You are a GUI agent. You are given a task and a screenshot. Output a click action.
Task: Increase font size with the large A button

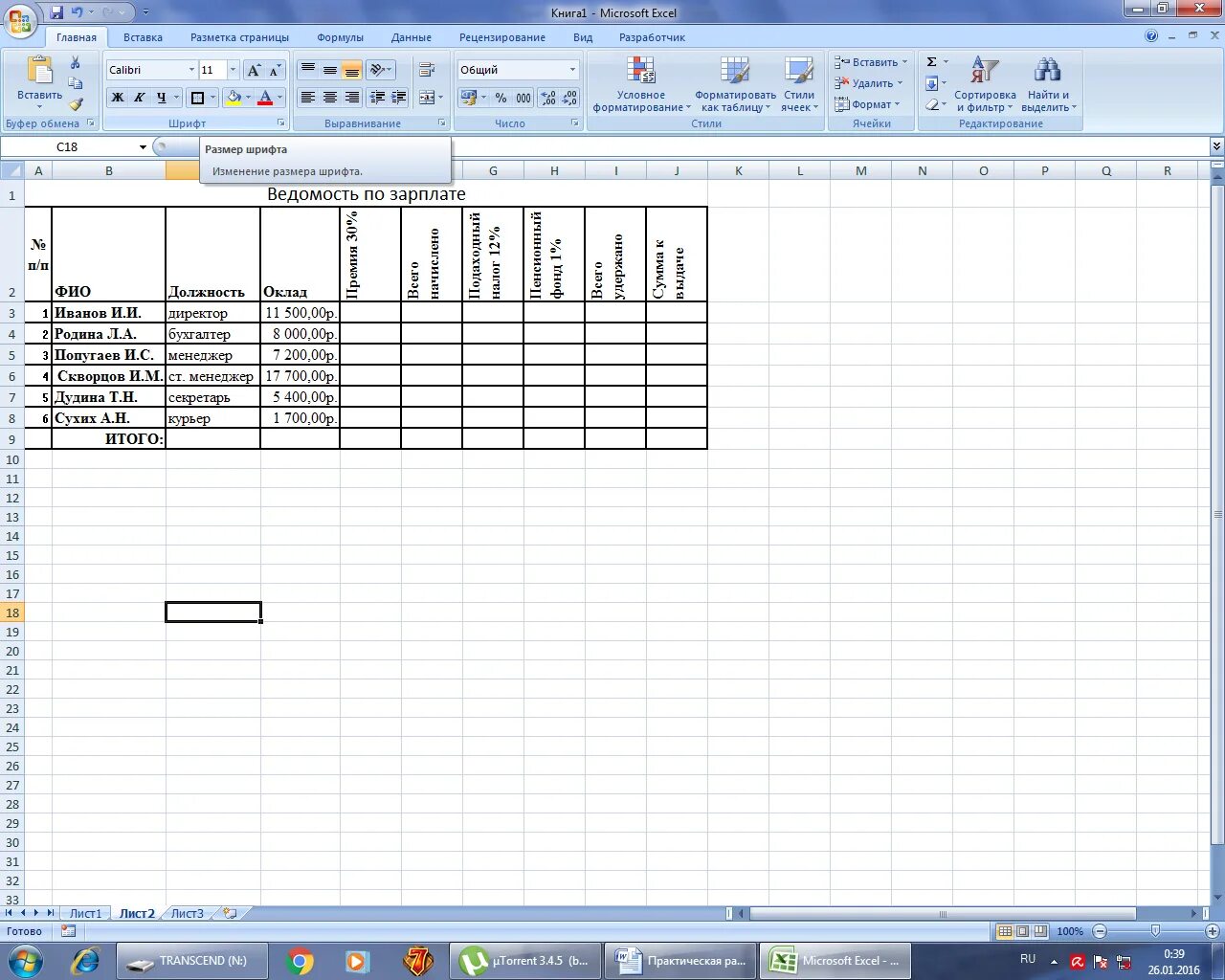254,70
